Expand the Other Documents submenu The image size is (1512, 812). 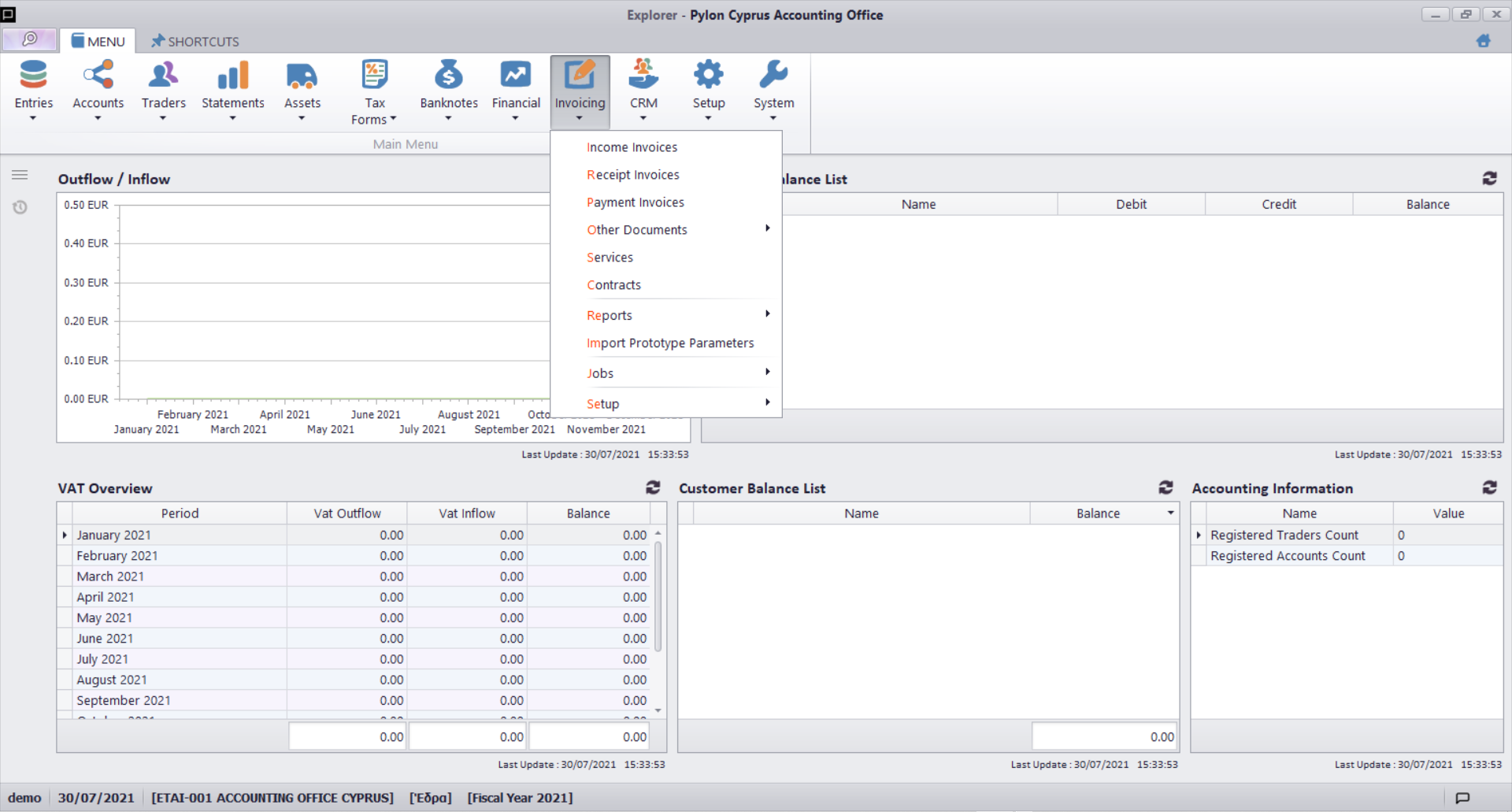[x=636, y=230]
